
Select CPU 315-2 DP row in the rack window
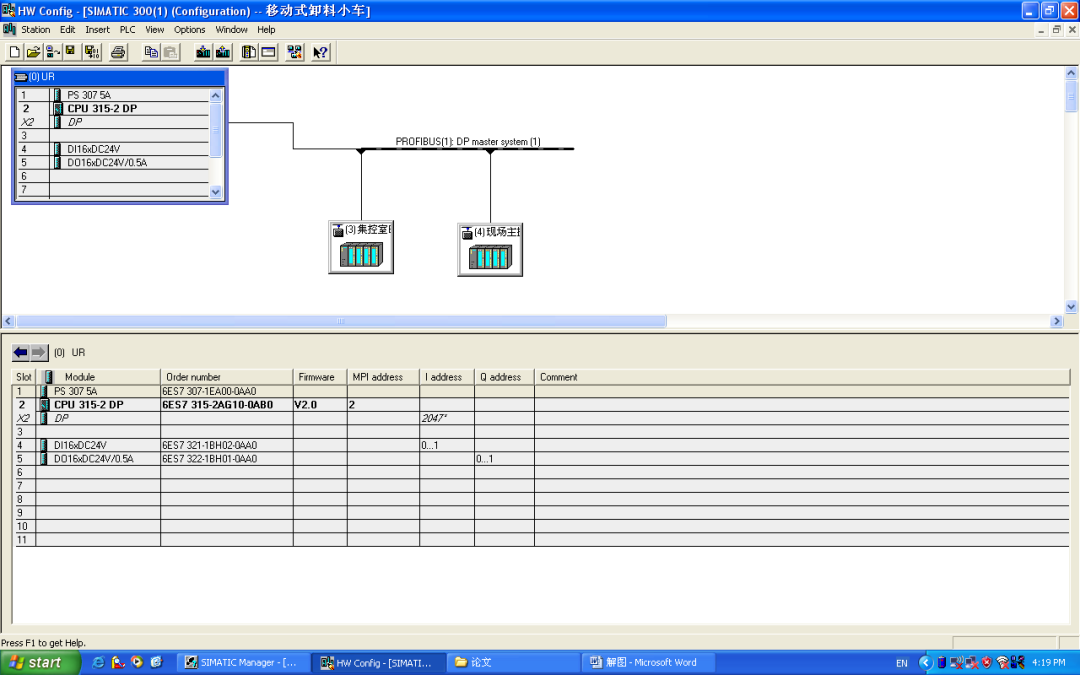tap(112, 108)
